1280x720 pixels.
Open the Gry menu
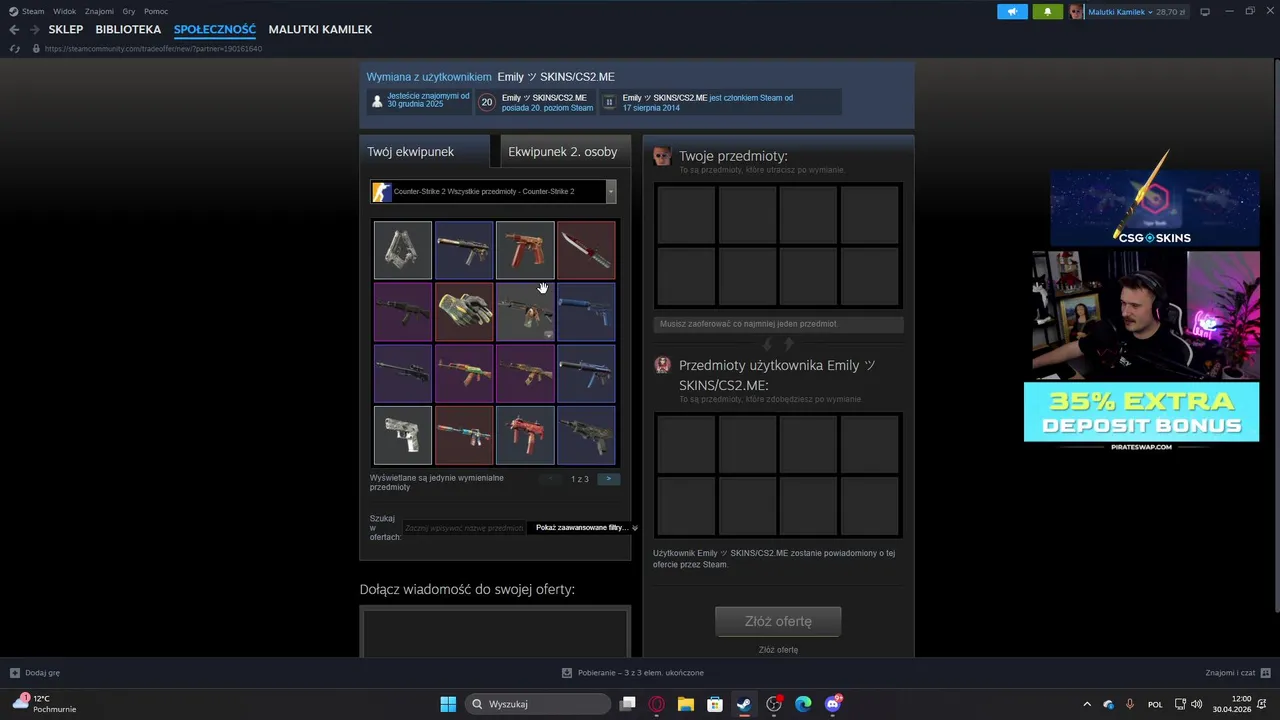point(129,11)
